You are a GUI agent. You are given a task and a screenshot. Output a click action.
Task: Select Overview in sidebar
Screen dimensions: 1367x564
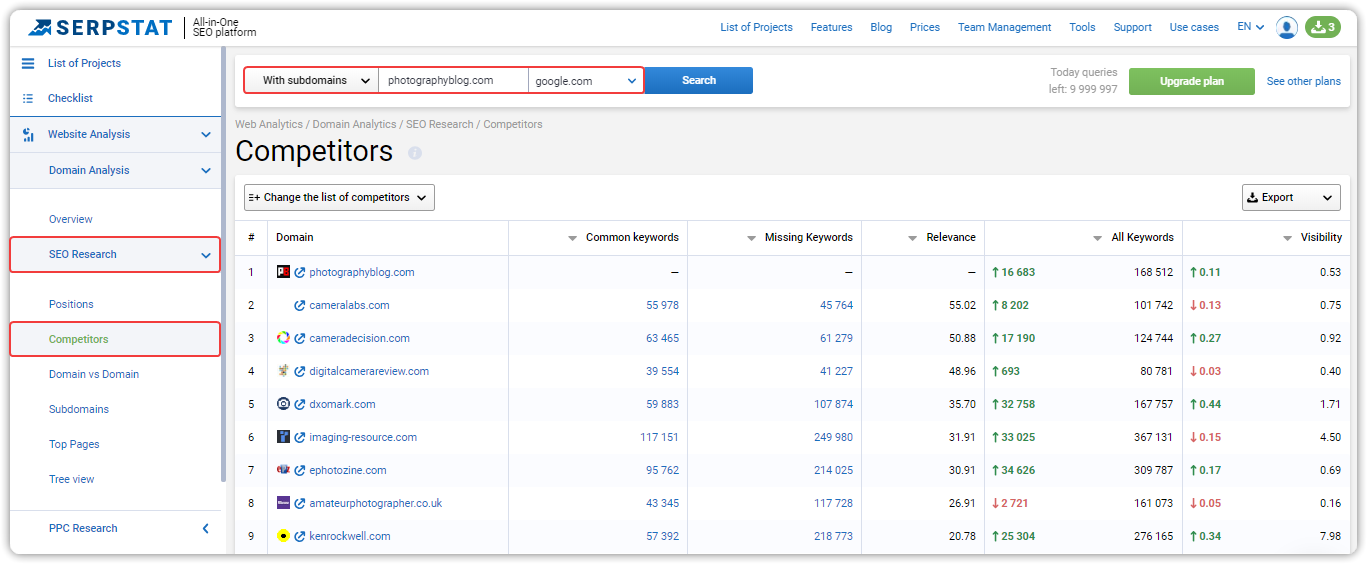pos(70,219)
